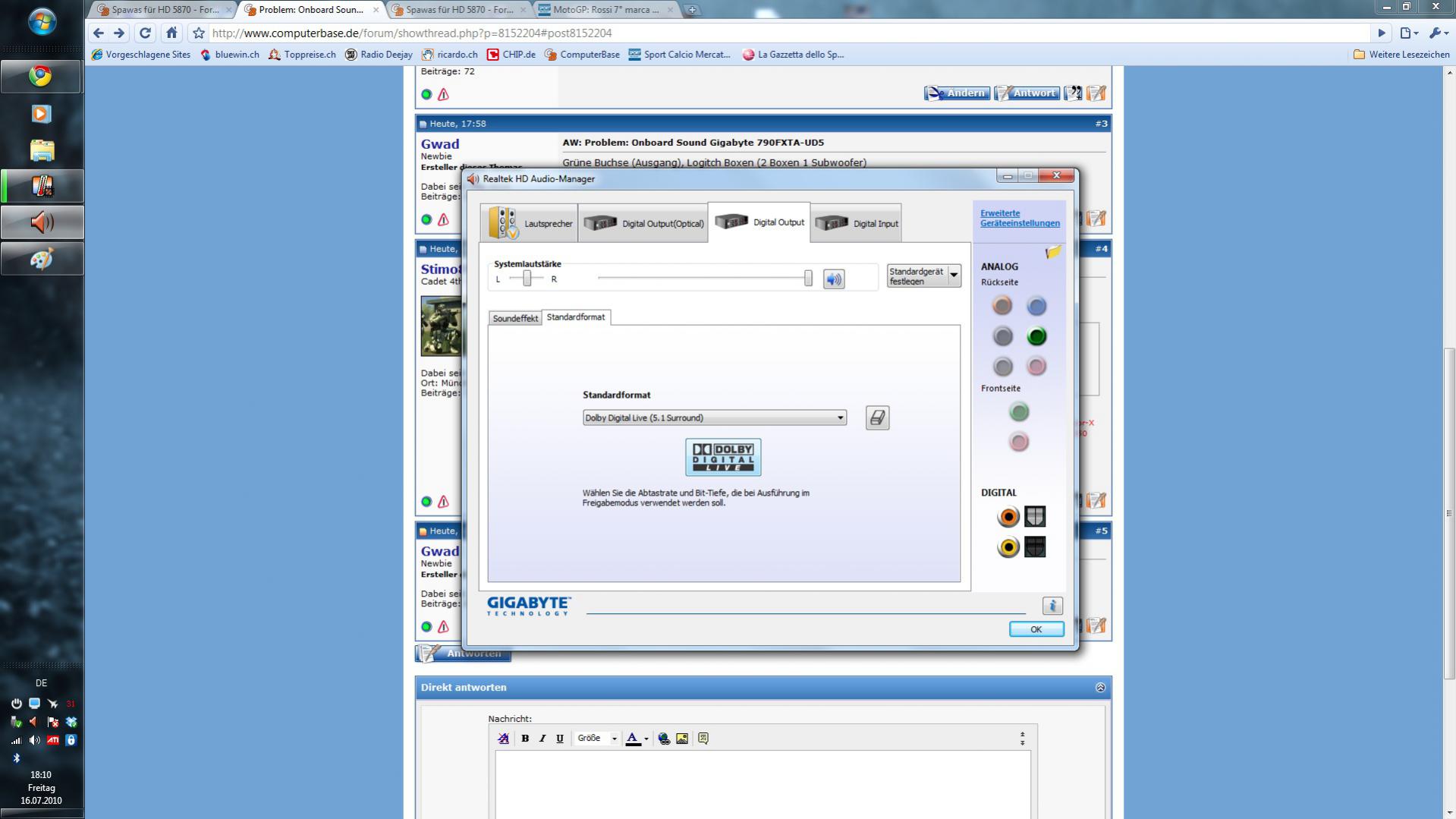Open the browser home page
Image resolution: width=1456 pixels, height=819 pixels.
click(171, 33)
